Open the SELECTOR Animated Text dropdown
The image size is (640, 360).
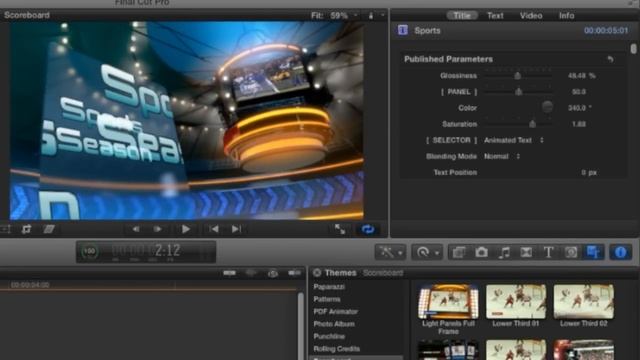coord(514,140)
